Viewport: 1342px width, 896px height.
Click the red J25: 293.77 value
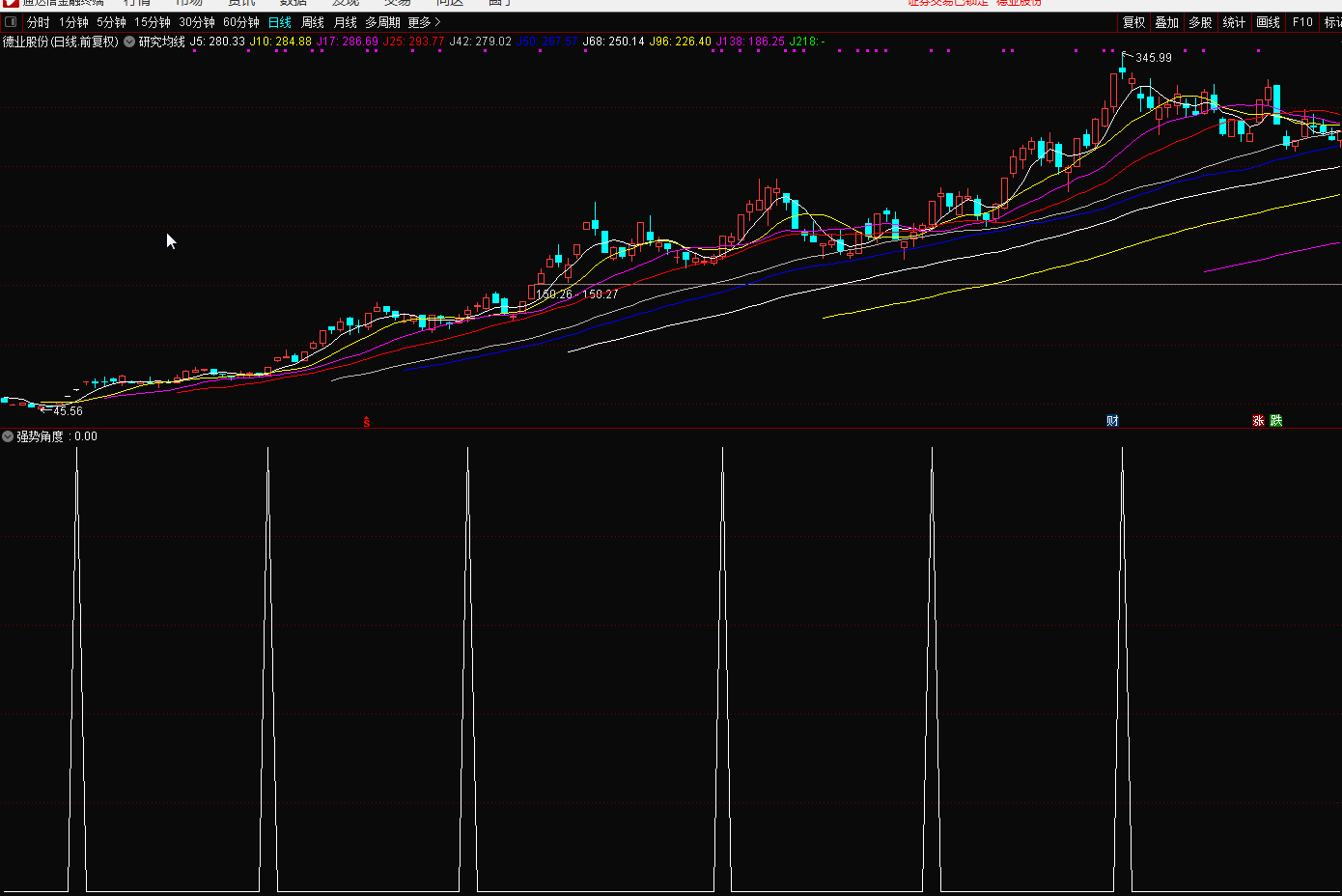414,42
